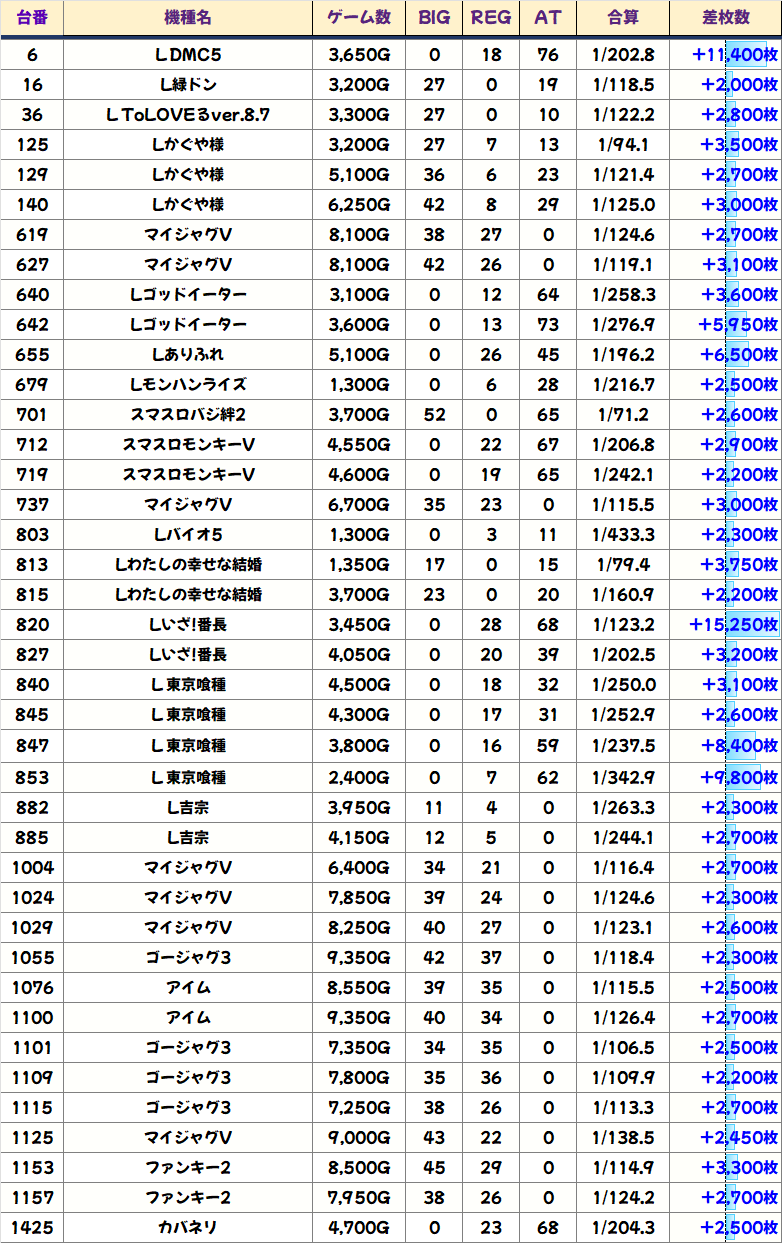
Task: Select machine number 845
Action: (32, 715)
